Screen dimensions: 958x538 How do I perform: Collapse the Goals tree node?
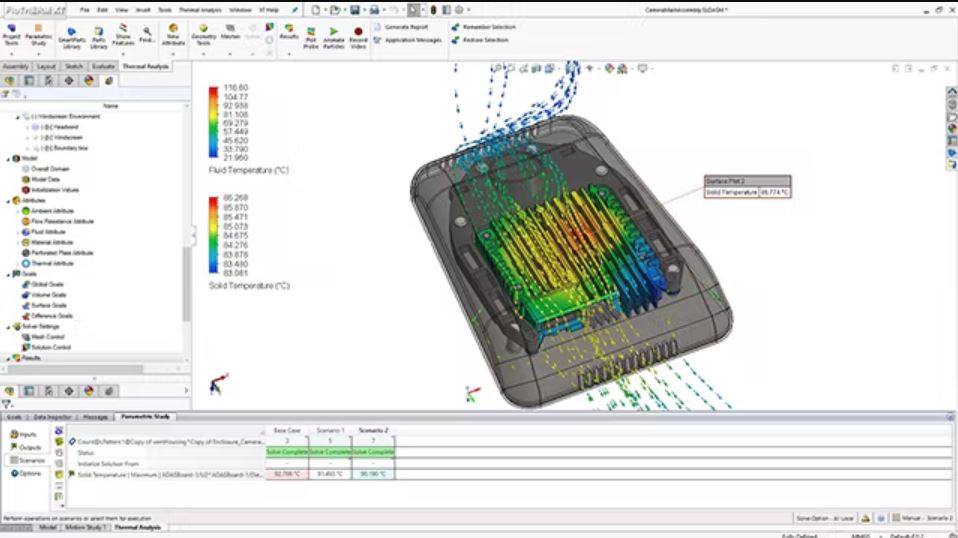pos(9,274)
